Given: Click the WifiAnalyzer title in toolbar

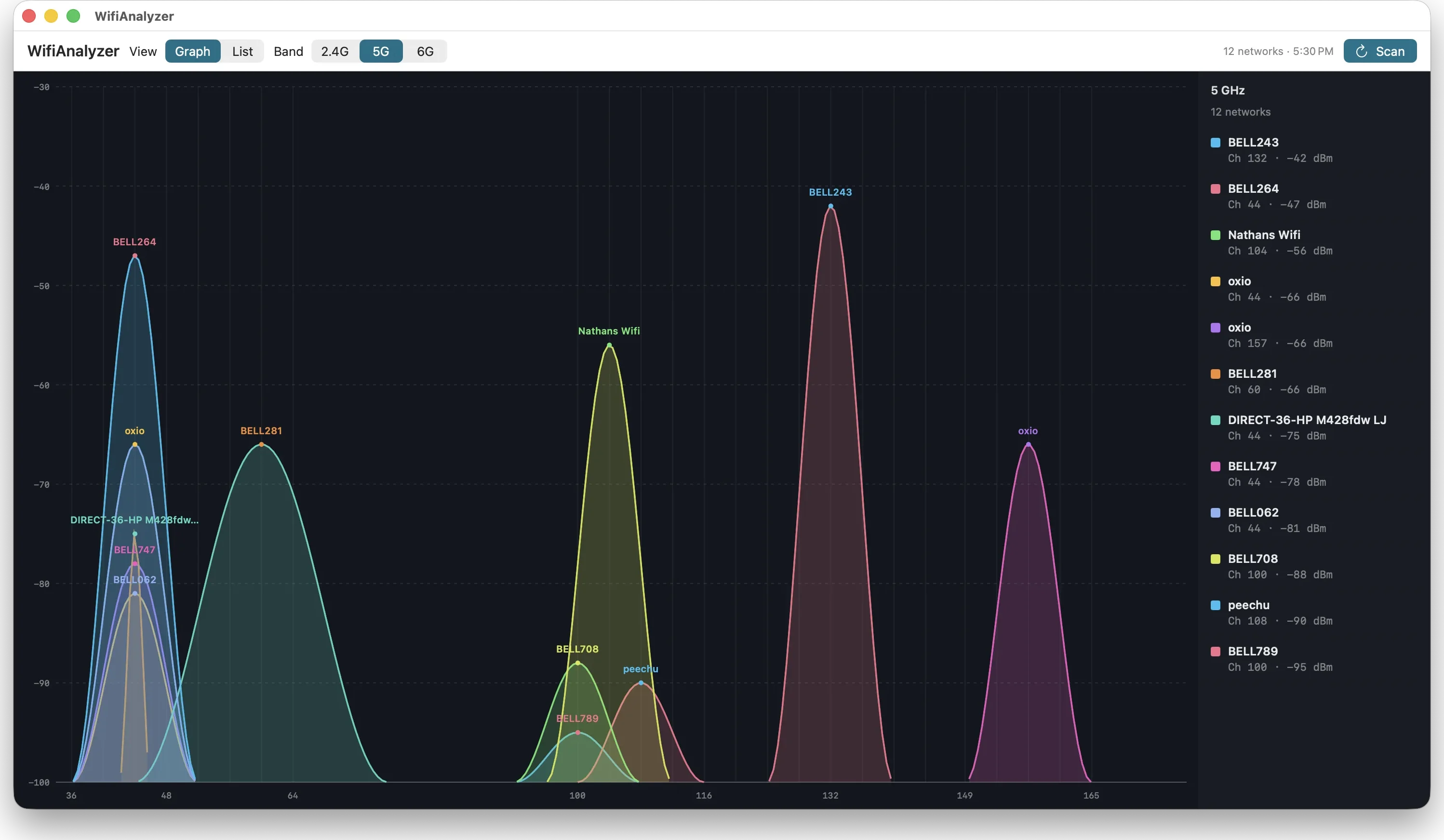Looking at the screenshot, I should (73, 51).
